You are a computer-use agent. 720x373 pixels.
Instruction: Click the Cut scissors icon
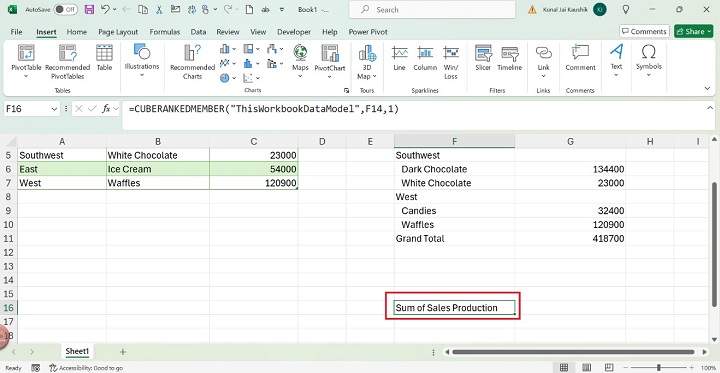point(159,10)
